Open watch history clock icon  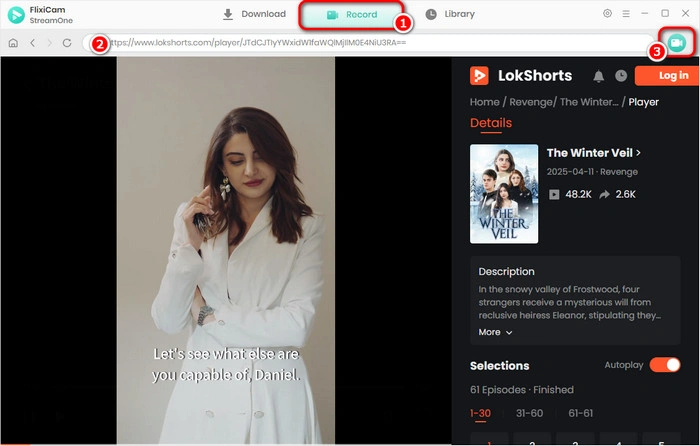coord(621,76)
